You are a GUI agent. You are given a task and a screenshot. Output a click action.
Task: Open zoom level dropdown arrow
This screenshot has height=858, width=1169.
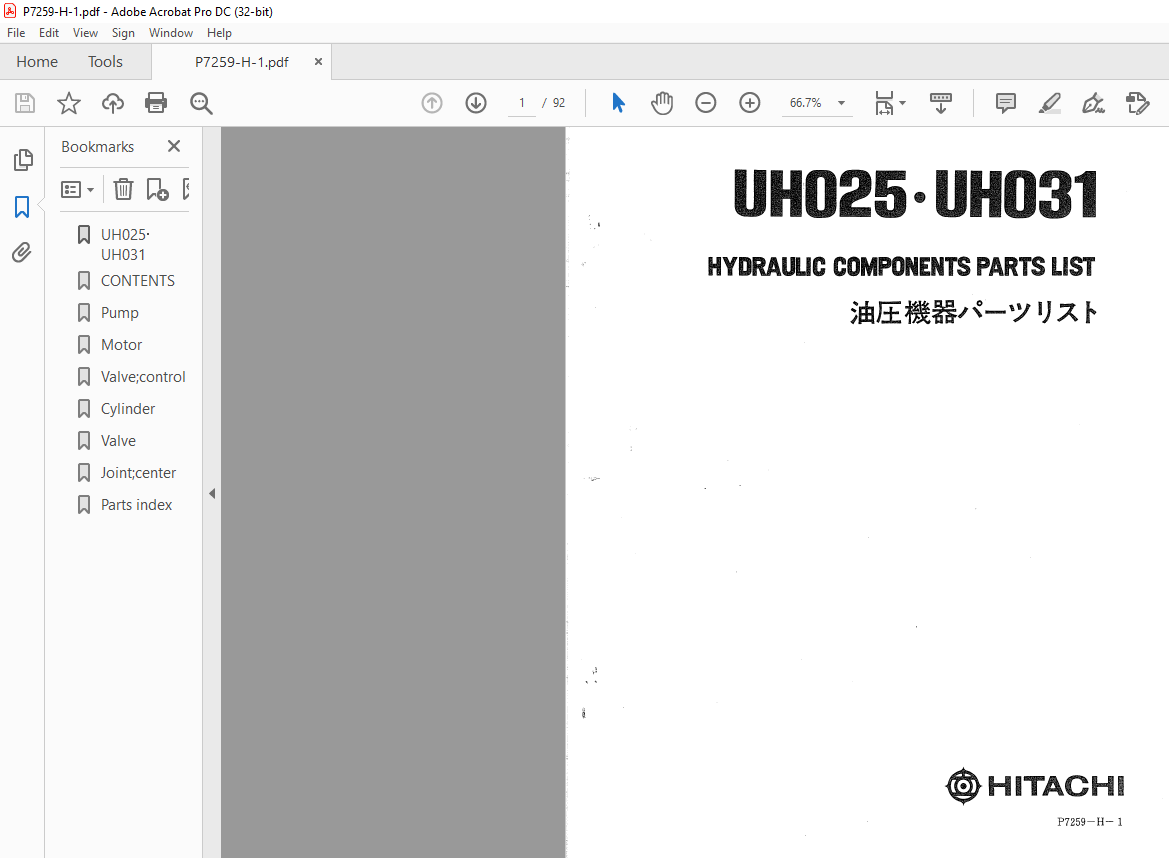pos(842,103)
